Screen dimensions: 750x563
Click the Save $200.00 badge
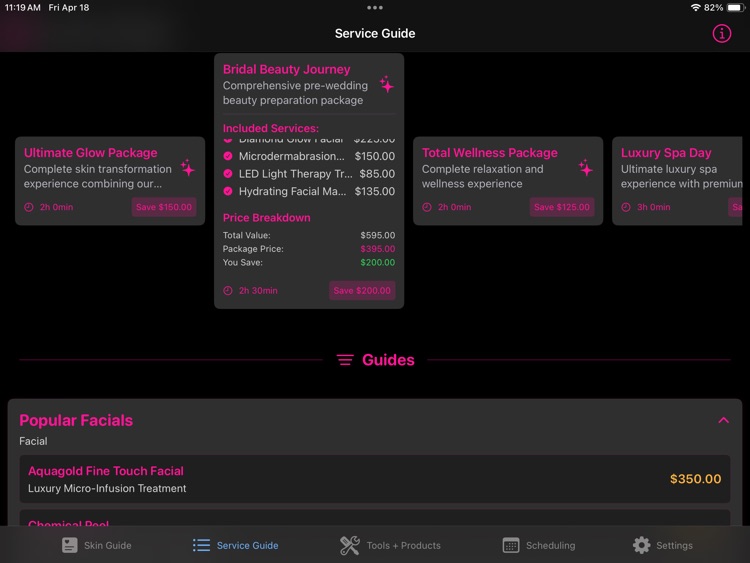tap(362, 291)
